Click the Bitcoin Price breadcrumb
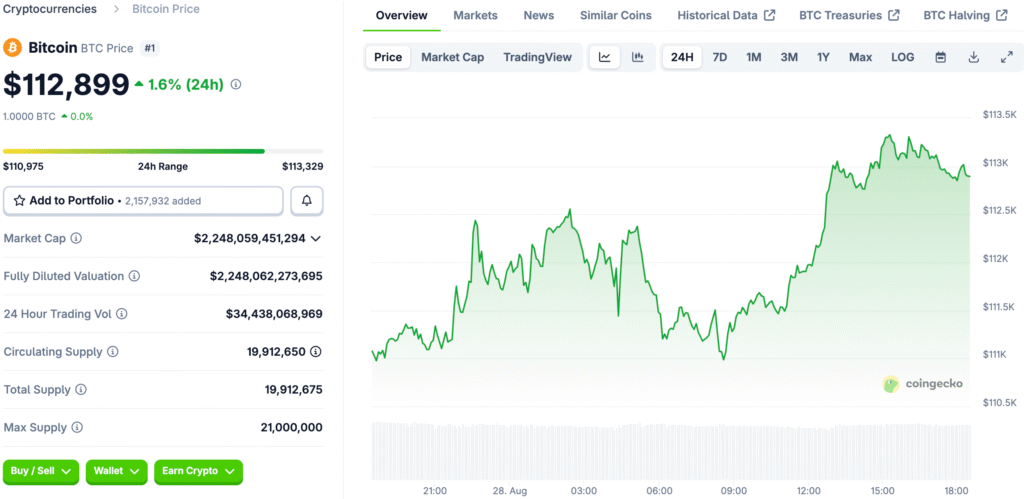This screenshot has height=499, width=1024. coord(166,9)
